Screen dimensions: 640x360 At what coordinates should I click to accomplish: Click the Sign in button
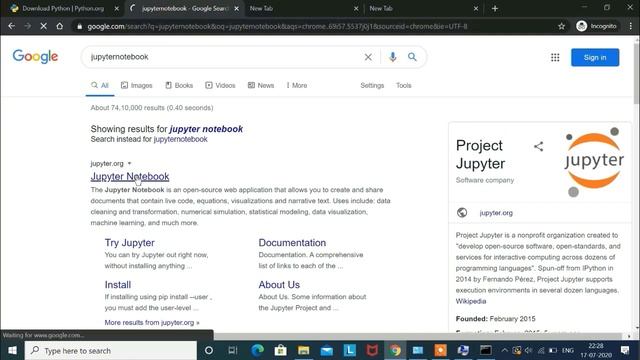(x=595, y=58)
